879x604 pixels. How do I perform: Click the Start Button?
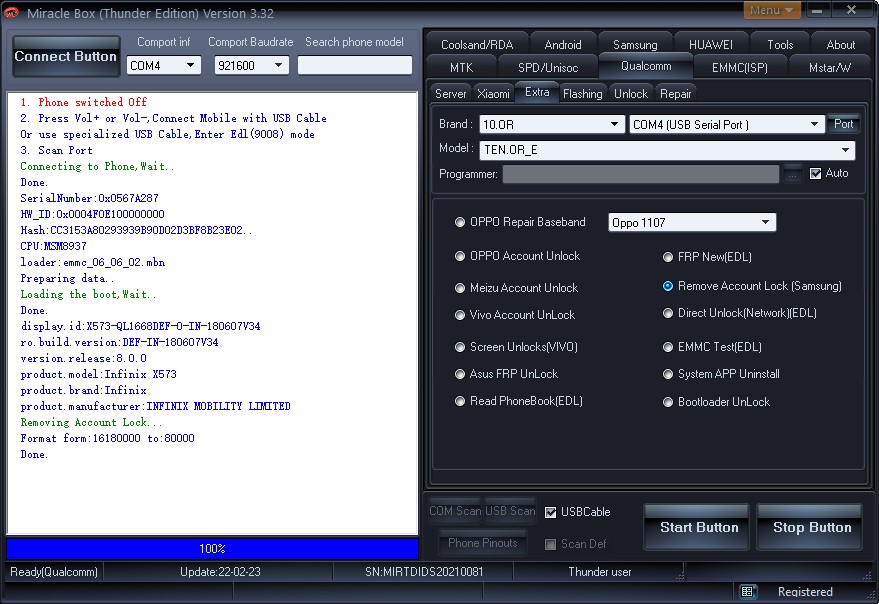[x=698, y=527]
